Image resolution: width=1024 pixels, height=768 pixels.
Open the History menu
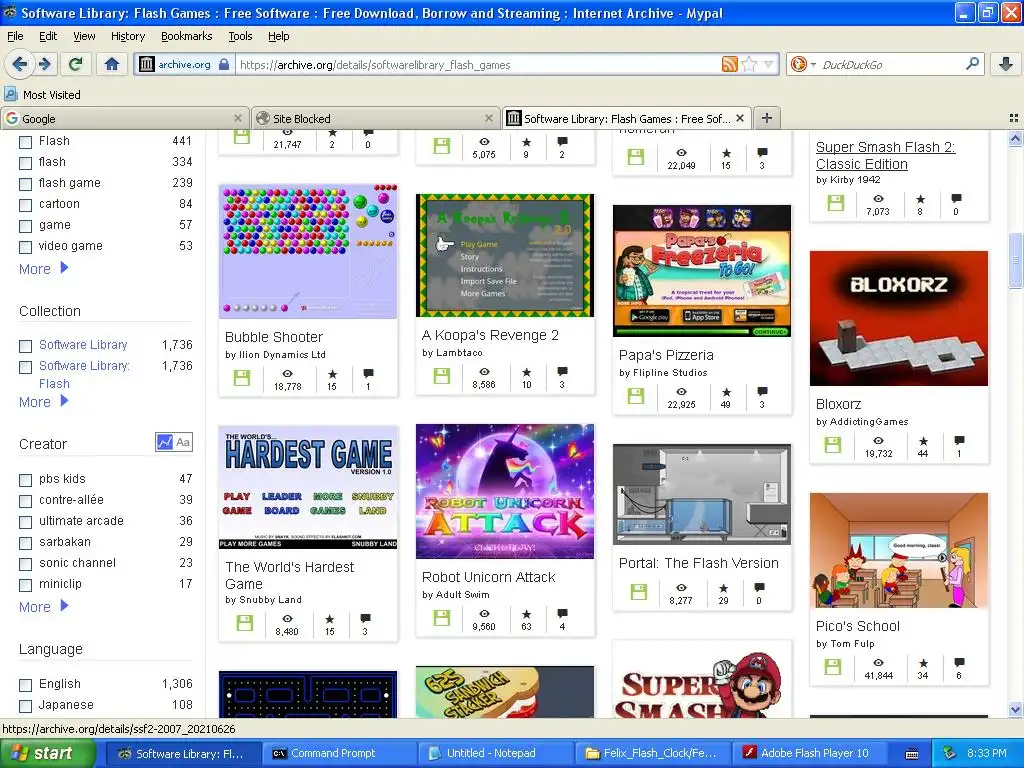[x=128, y=36]
